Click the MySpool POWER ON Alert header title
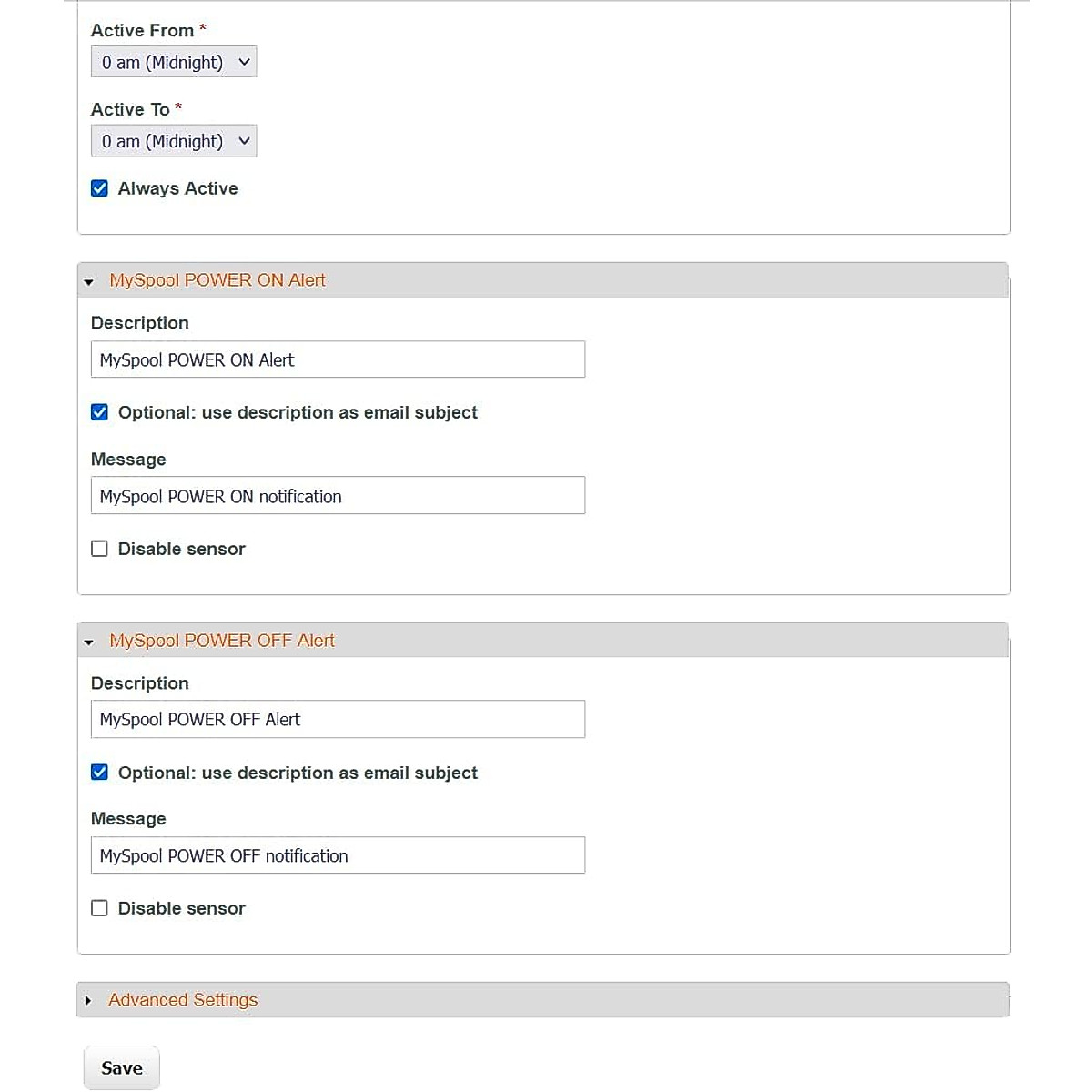Screen dimensions: 1092x1092 (217, 280)
